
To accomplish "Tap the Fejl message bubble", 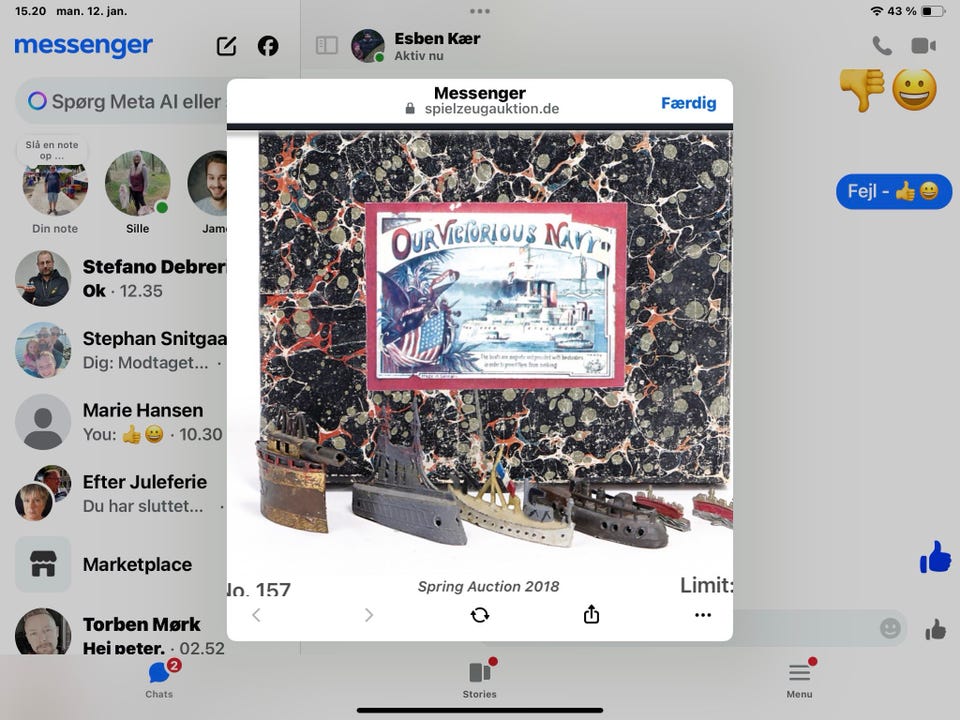I will pyautogui.click(x=894, y=192).
